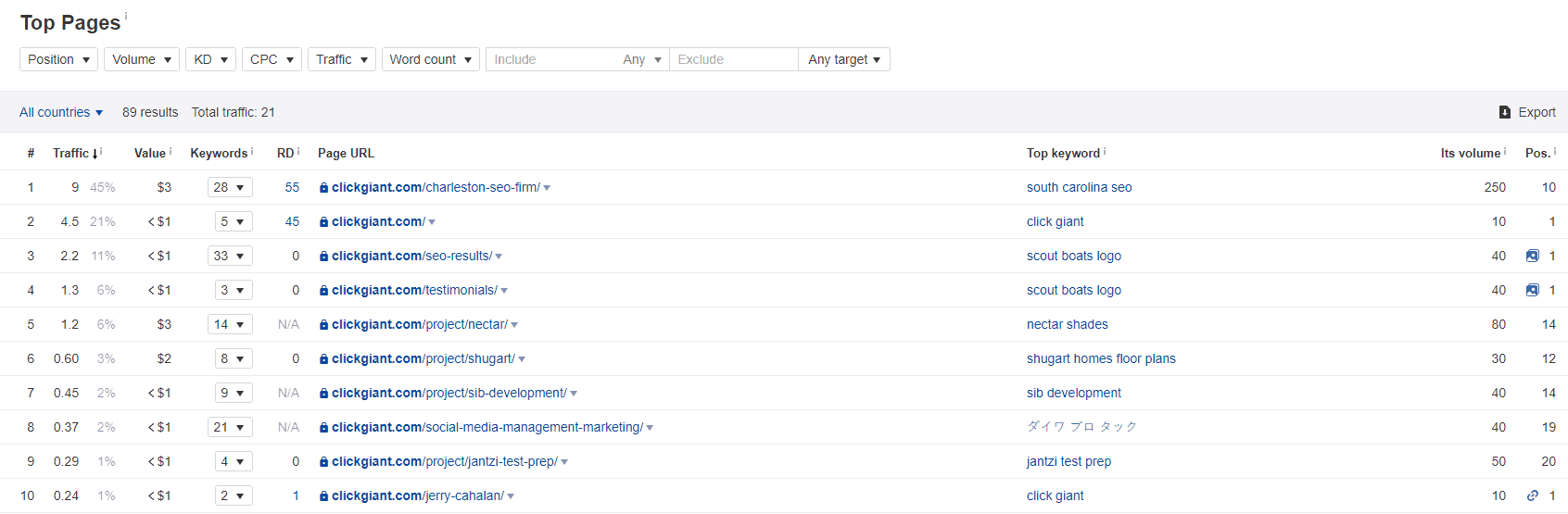Image resolution: width=1568 pixels, height=514 pixels.
Task: Click into the Include keyword field
Action: [x=551, y=59]
